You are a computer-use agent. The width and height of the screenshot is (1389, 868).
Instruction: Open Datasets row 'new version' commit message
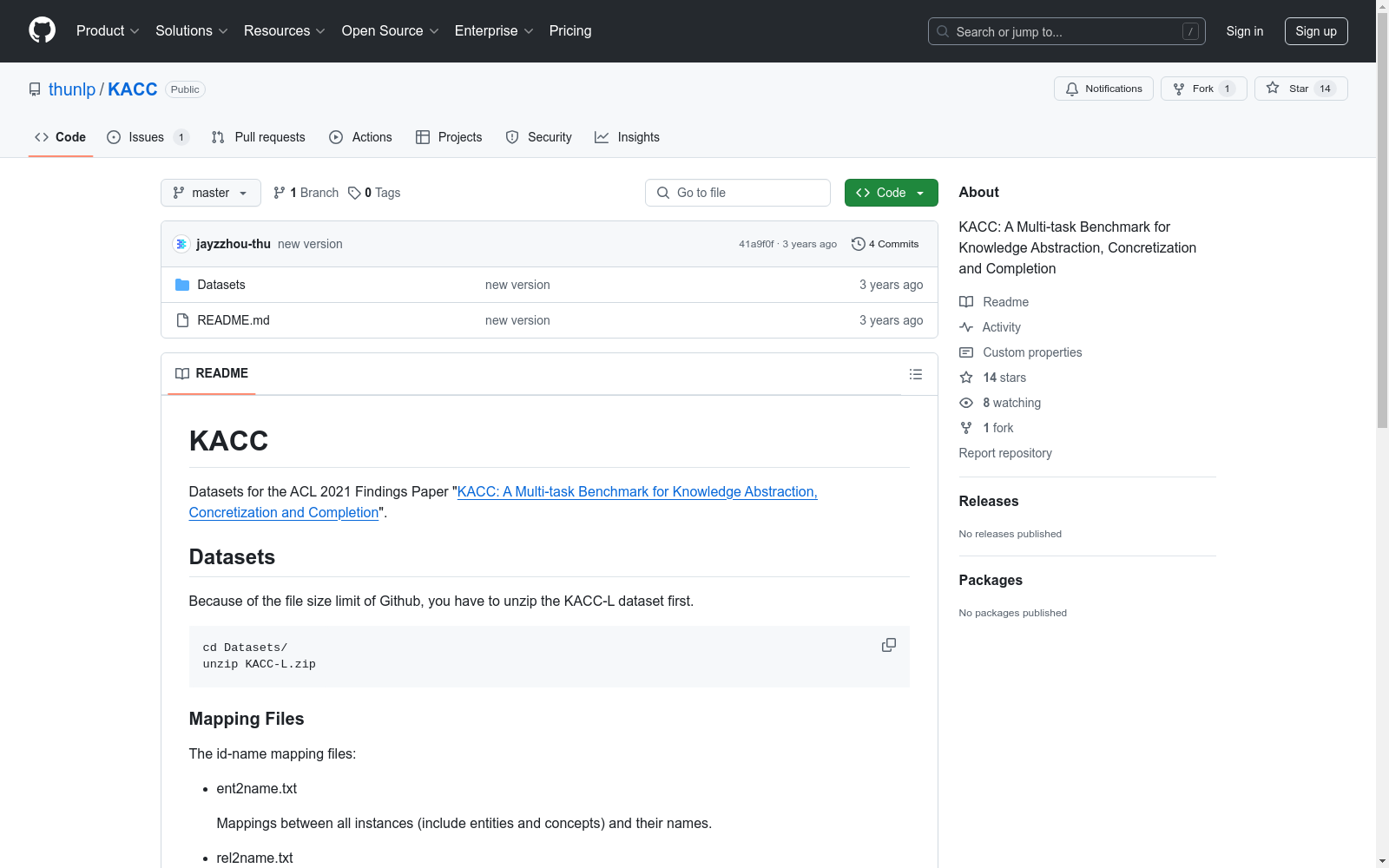[x=517, y=285]
